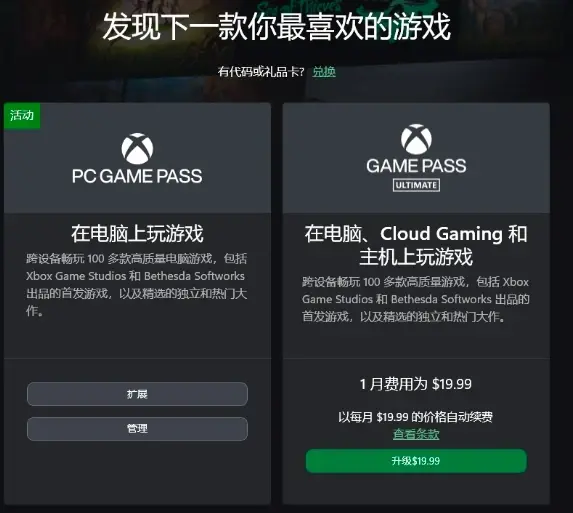Click the green 活动 badge

[22, 116]
